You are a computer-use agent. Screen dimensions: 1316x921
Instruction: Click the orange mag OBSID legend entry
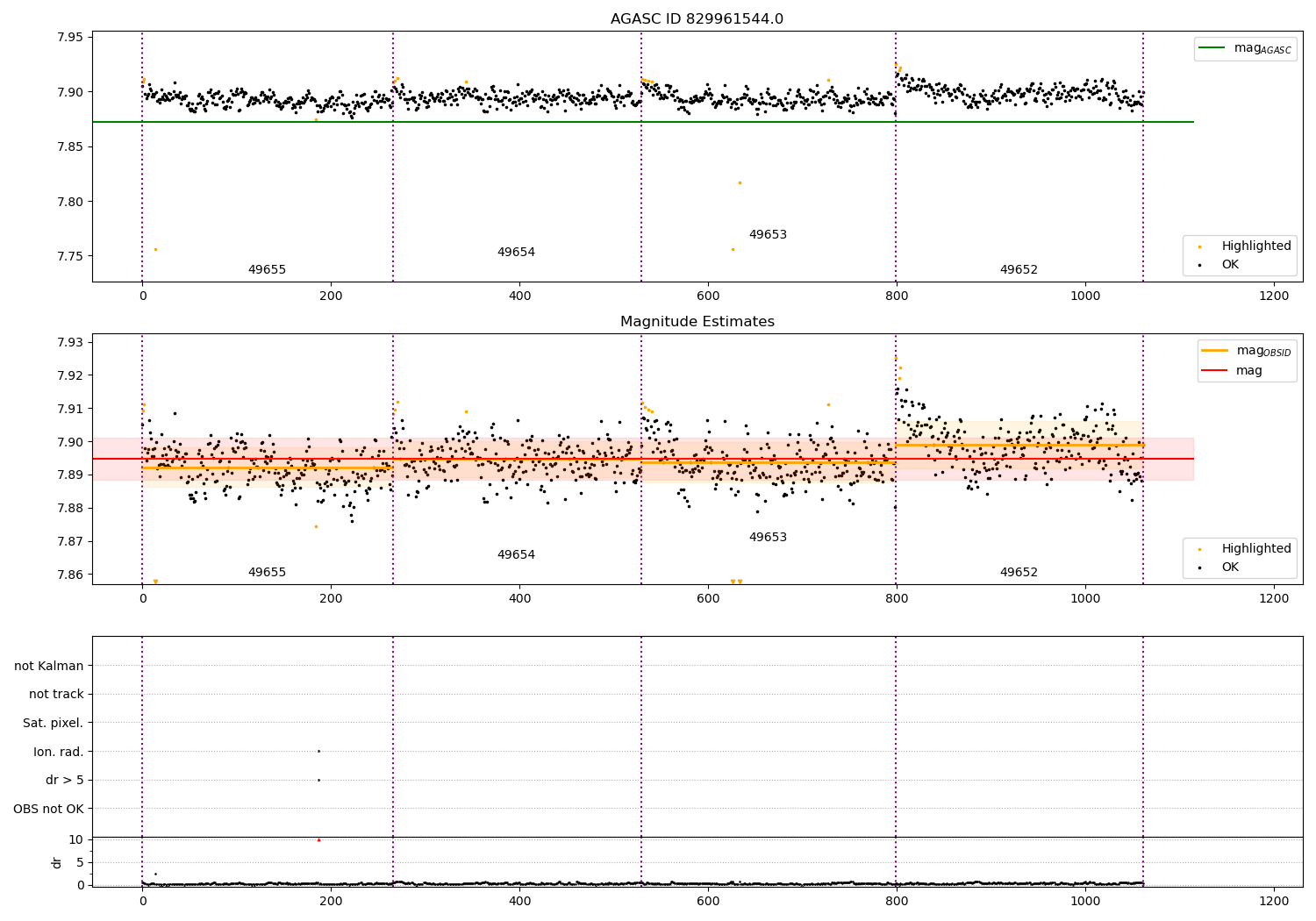[1247, 351]
